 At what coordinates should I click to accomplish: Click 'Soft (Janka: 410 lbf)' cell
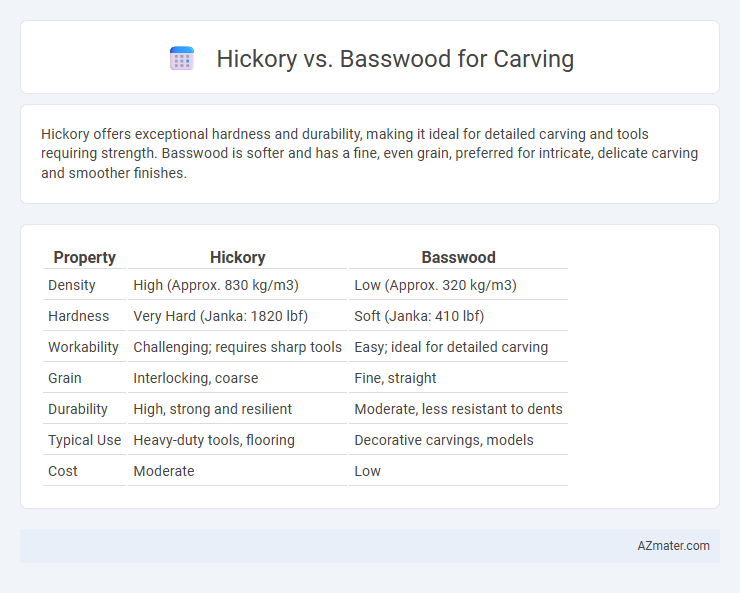tap(458, 316)
